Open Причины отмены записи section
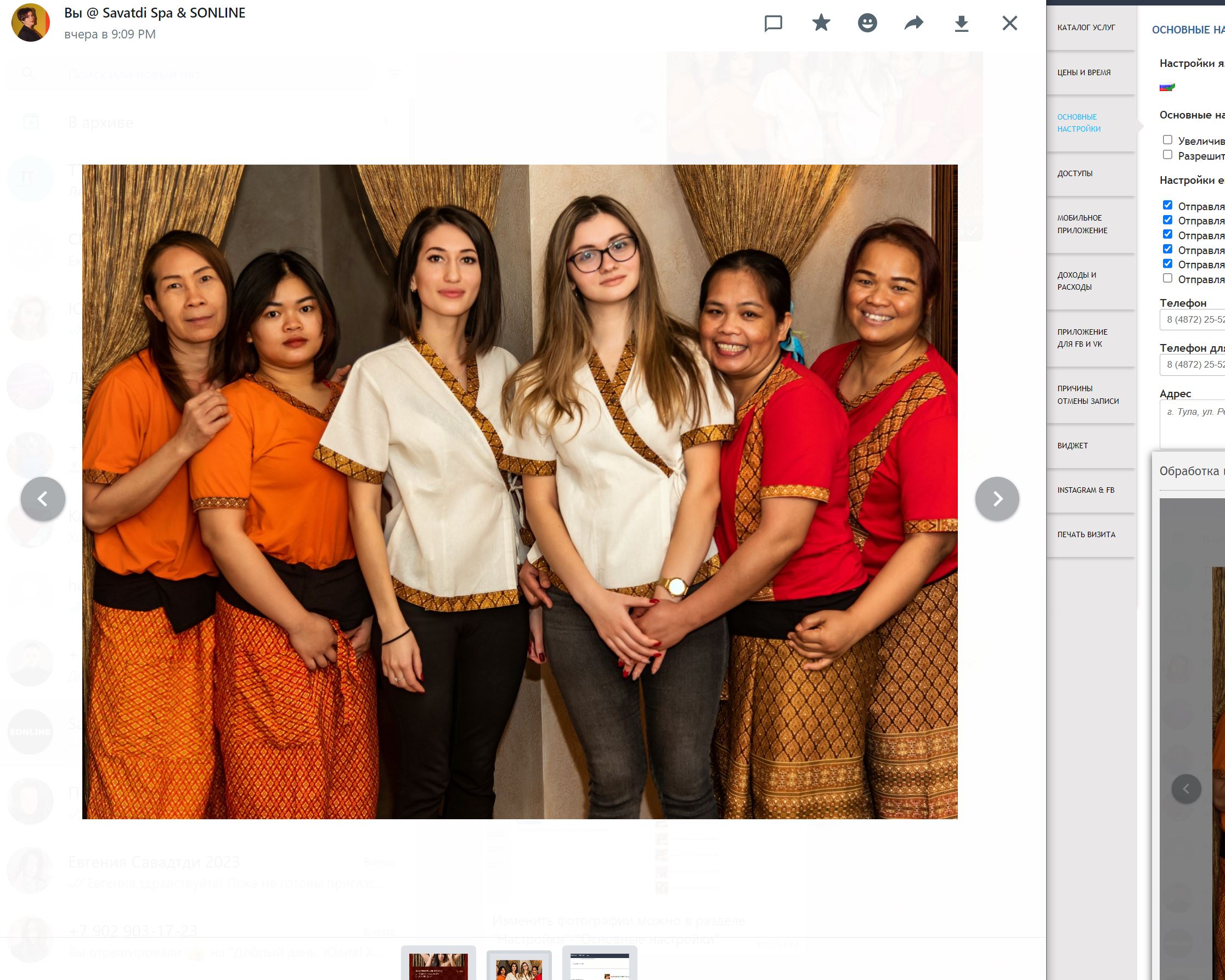Viewport: 1225px width, 980px height. [1091, 395]
